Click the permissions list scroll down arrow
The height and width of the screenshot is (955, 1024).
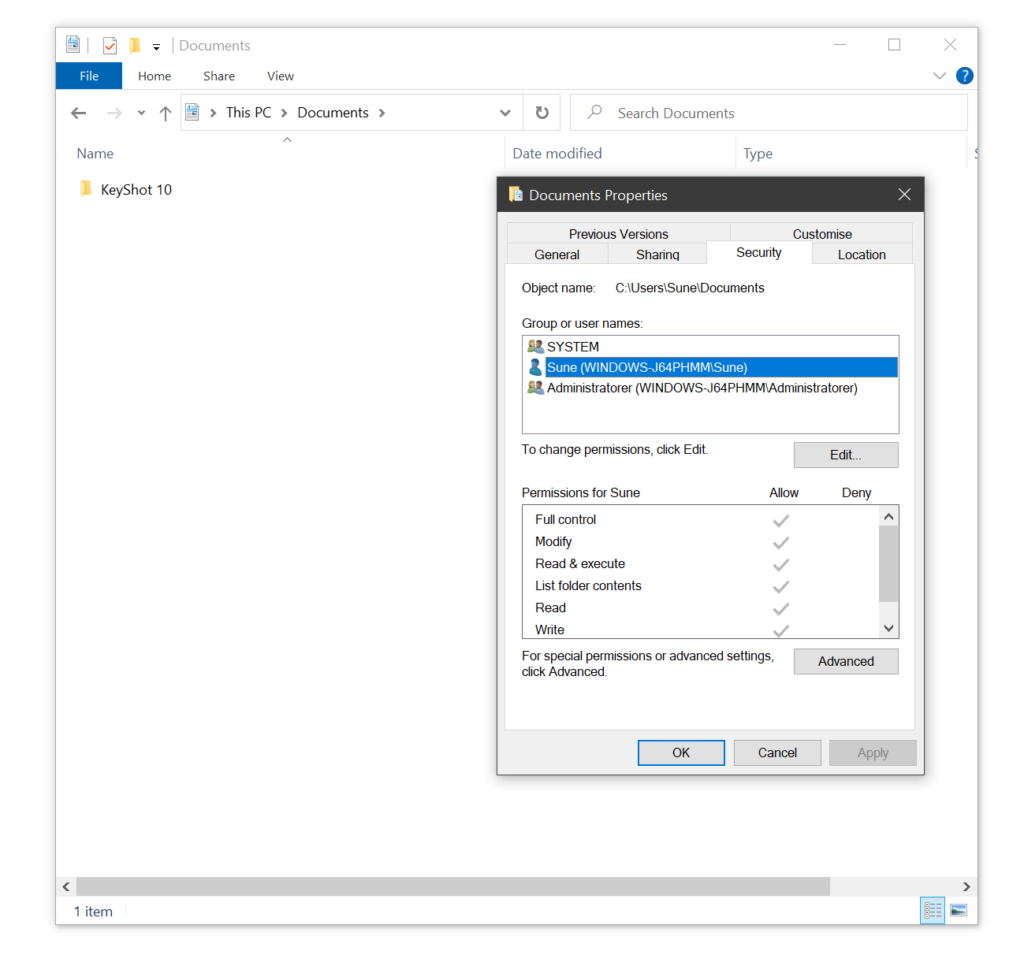coord(889,628)
